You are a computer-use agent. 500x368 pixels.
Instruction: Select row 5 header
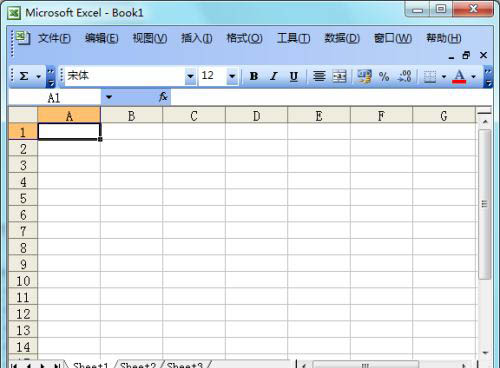point(23,198)
